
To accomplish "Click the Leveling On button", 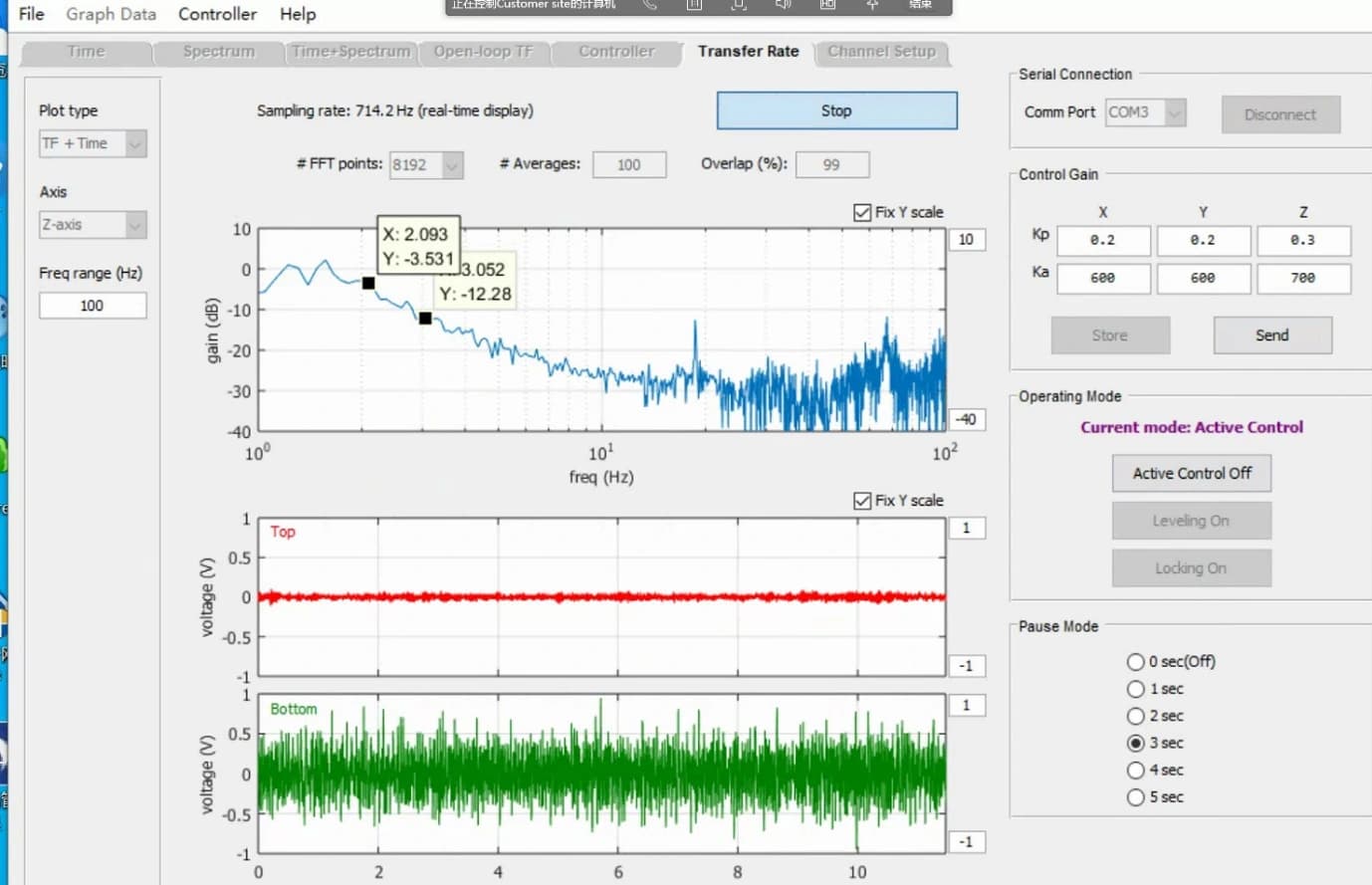I will [x=1192, y=521].
